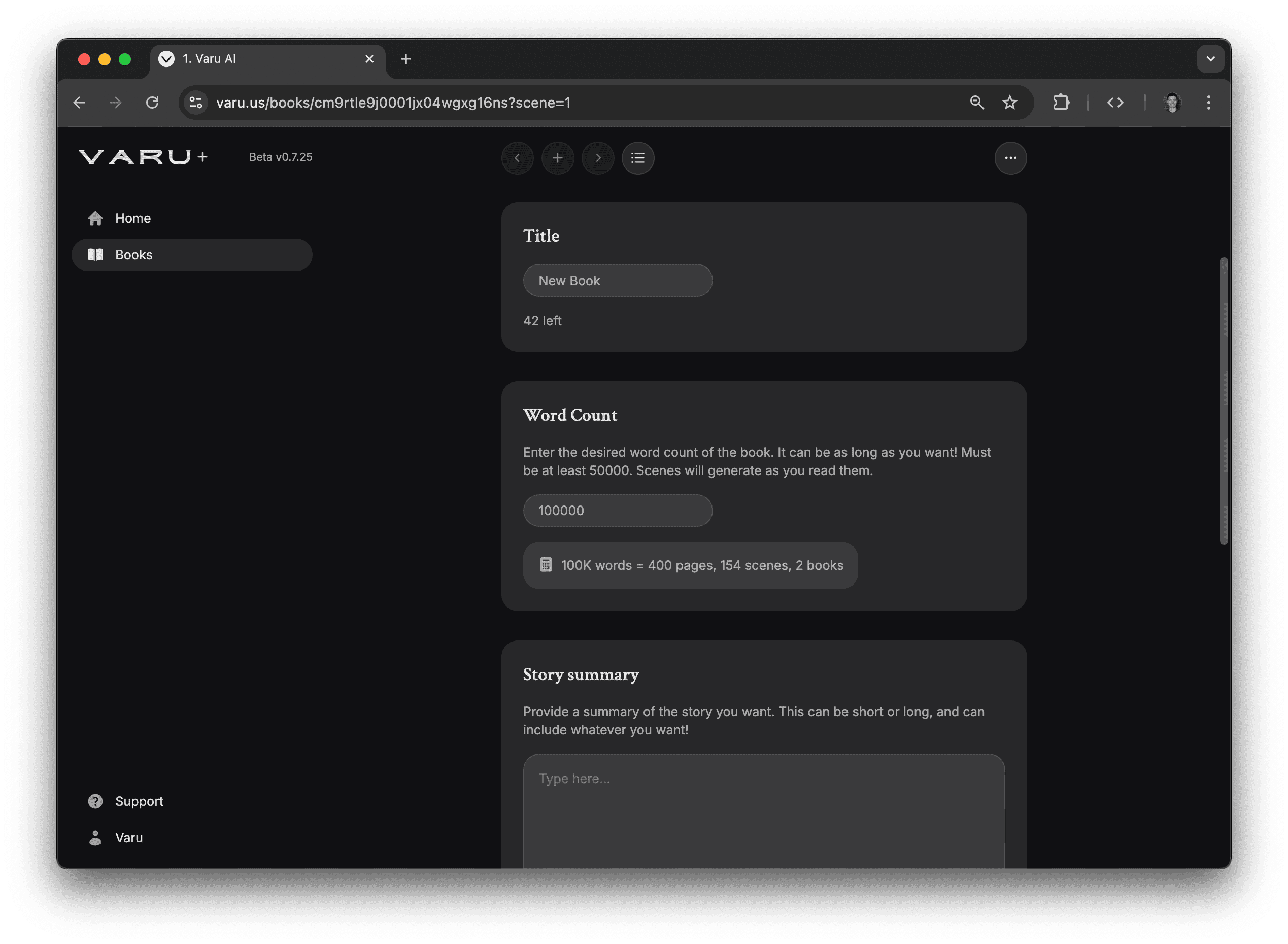Click the word count calculator chip

click(690, 565)
